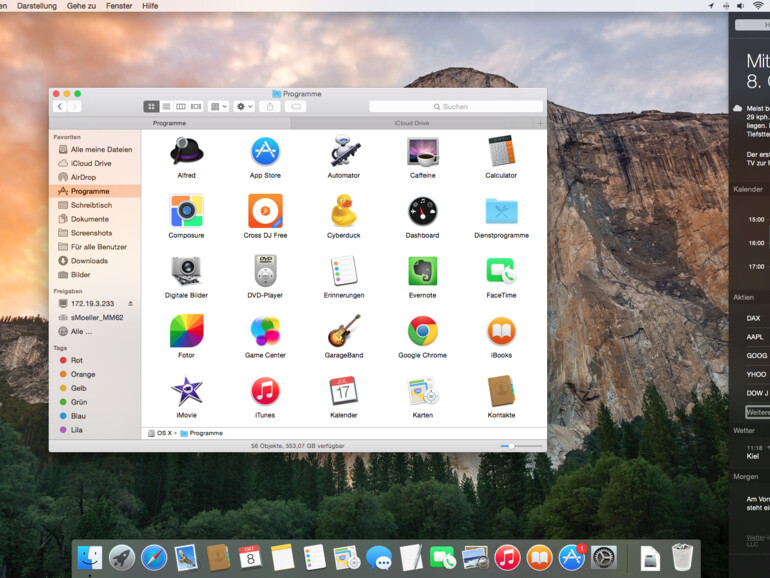Select FaceTime in the Programme window
This screenshot has width=770, height=578.
click(501, 271)
